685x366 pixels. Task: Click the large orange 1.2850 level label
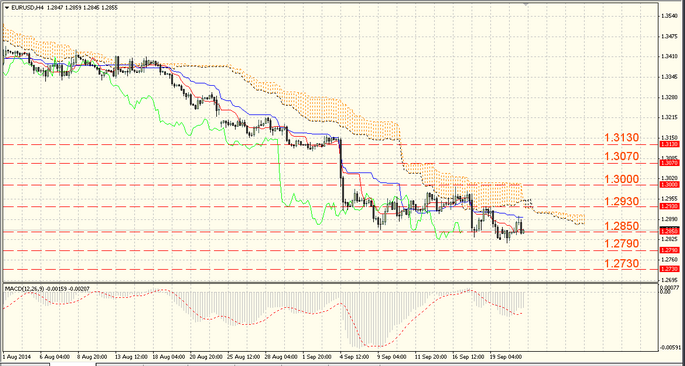pyautogui.click(x=622, y=226)
